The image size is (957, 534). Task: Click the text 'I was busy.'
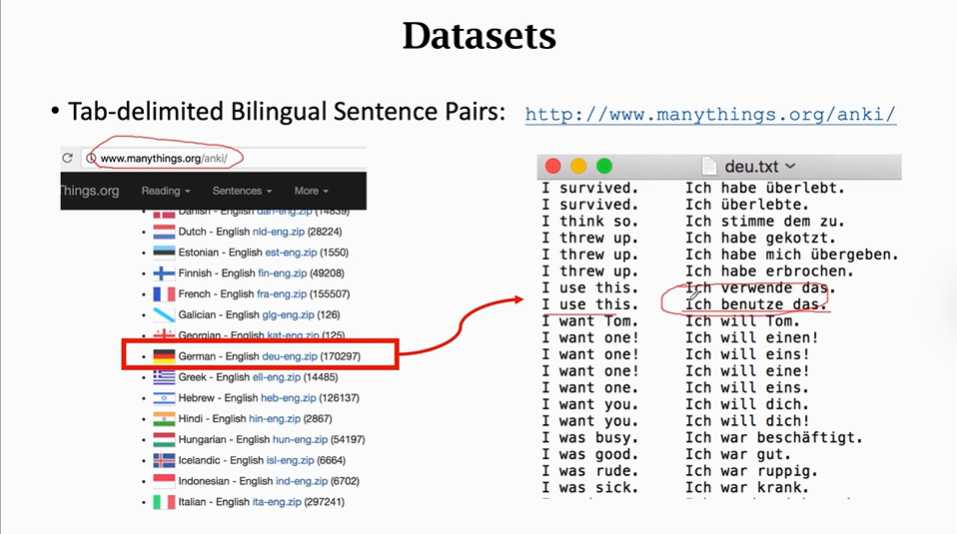(x=590, y=438)
